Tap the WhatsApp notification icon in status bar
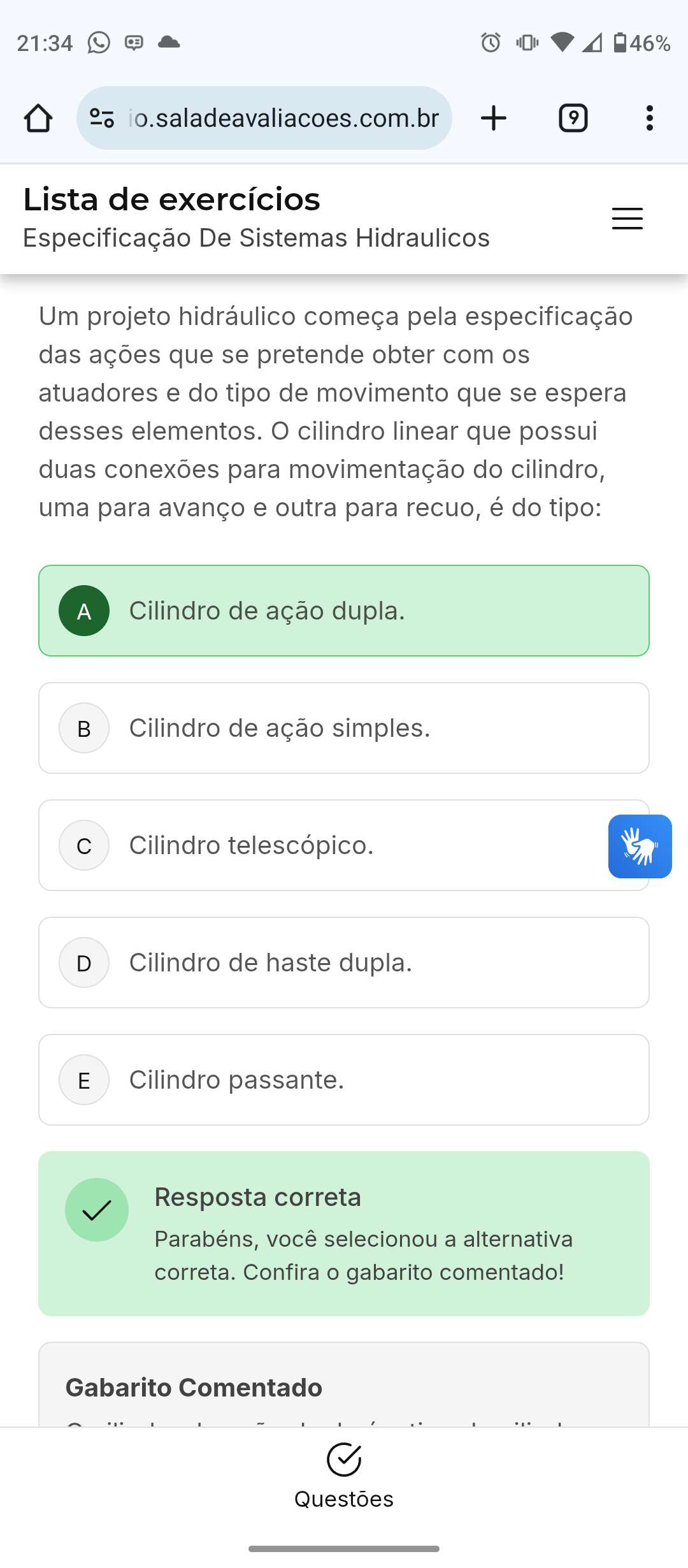Viewport: 688px width, 1568px height. click(x=99, y=43)
